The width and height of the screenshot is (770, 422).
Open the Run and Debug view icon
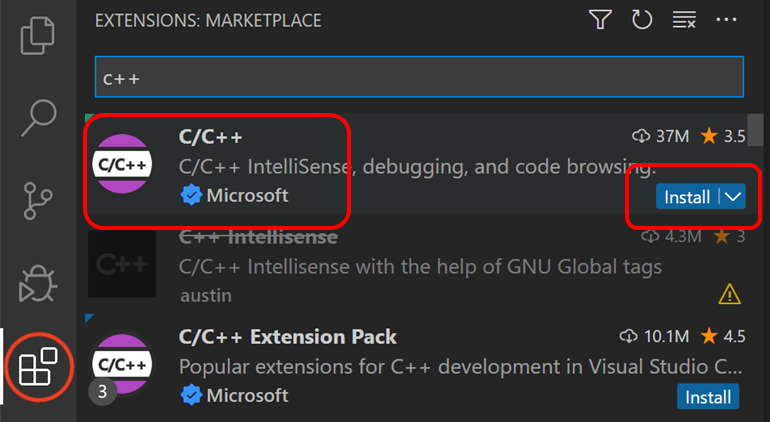pos(37,284)
